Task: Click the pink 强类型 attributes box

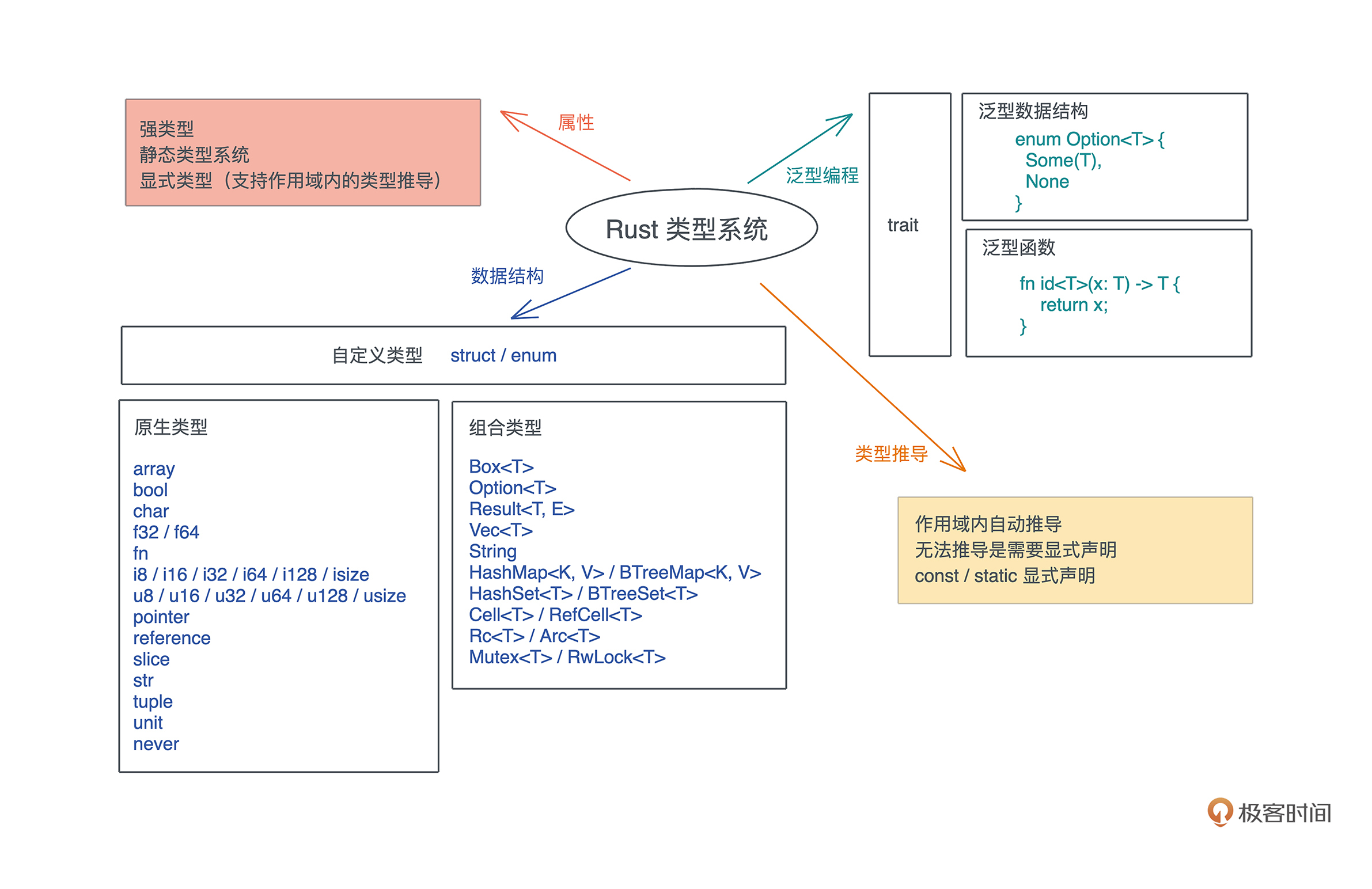Action: click(302, 153)
